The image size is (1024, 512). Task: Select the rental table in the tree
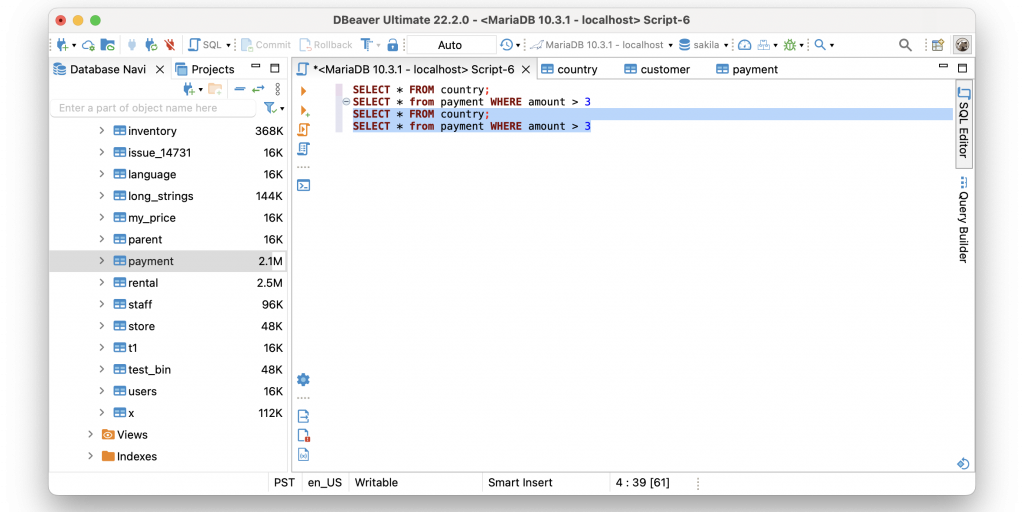point(143,283)
